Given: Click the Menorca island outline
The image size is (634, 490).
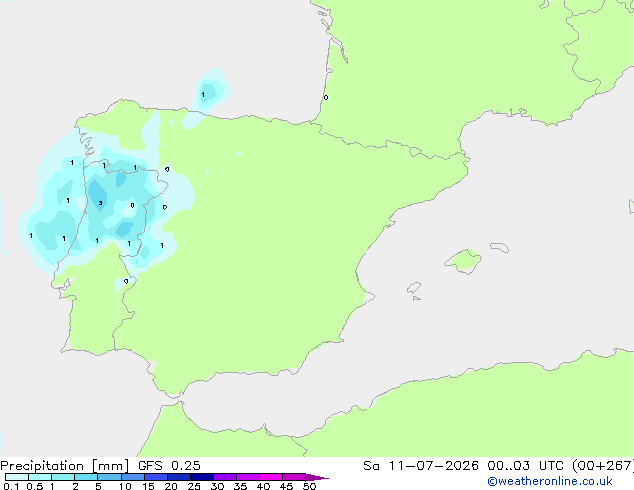Looking at the screenshot, I should pos(499,247).
